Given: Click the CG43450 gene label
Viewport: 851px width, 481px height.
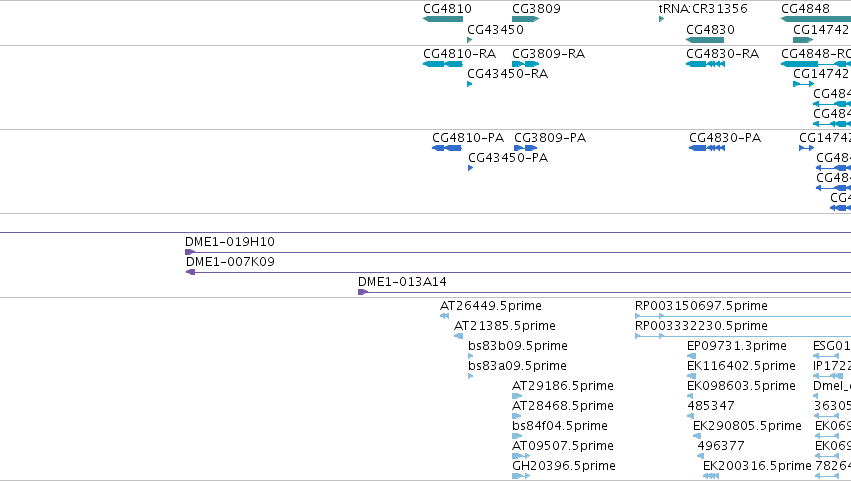Looking at the screenshot, I should point(496,29).
